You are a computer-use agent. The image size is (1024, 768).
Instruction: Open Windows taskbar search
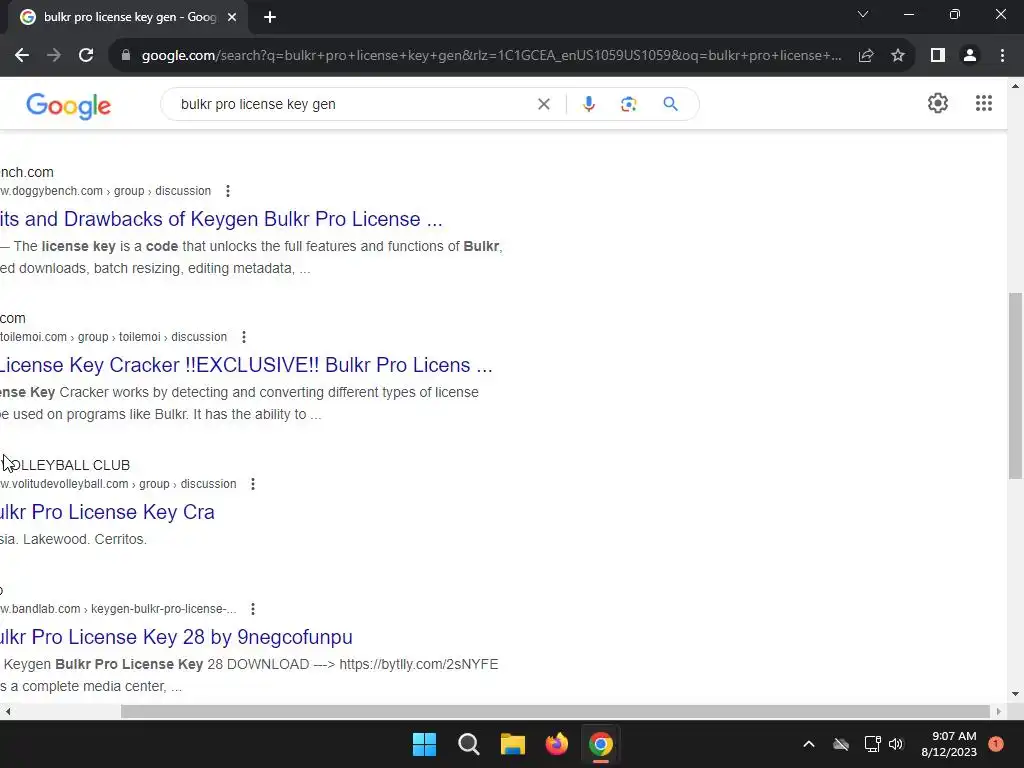point(468,744)
